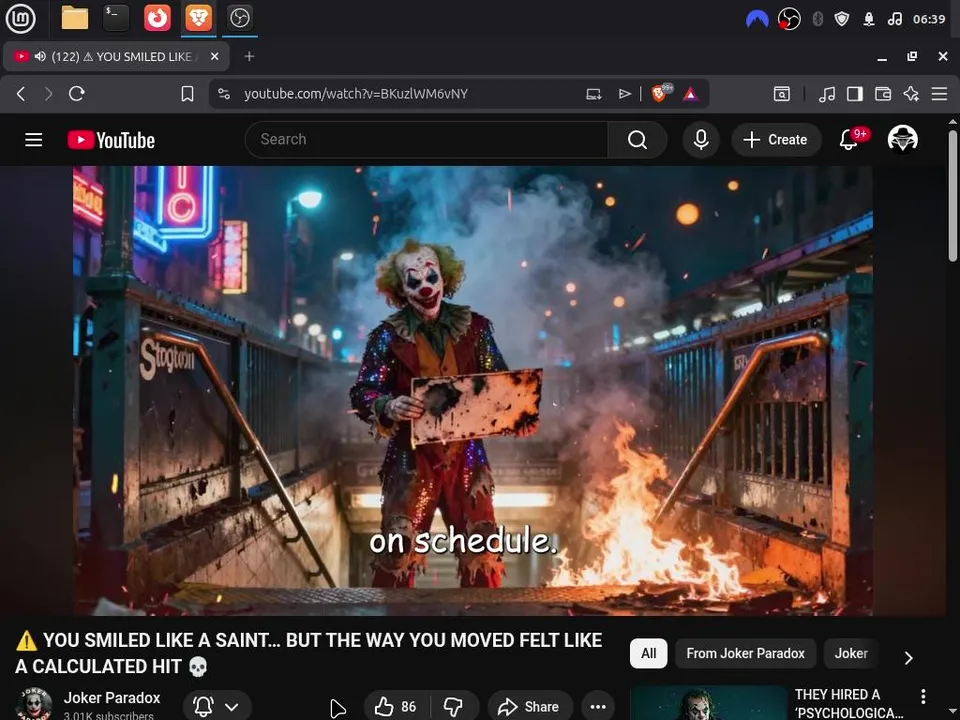
Task: Open THEY HIRED A PSYCHOLOGICA... recommended video
Action: (x=849, y=703)
